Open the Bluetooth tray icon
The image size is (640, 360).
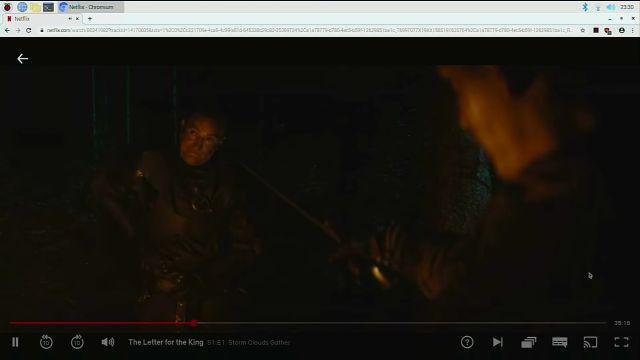click(585, 7)
